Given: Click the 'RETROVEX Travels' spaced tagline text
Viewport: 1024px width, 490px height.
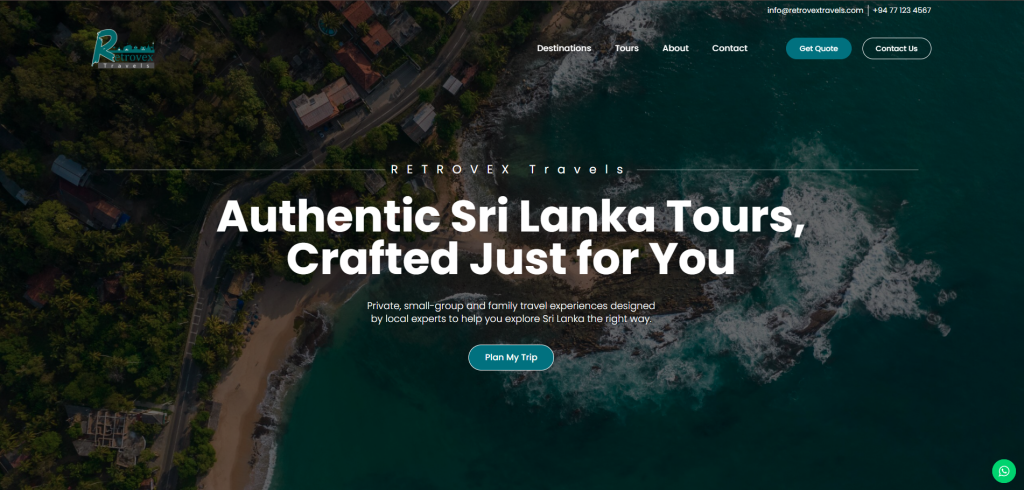Looking at the screenshot, I should pos(508,170).
